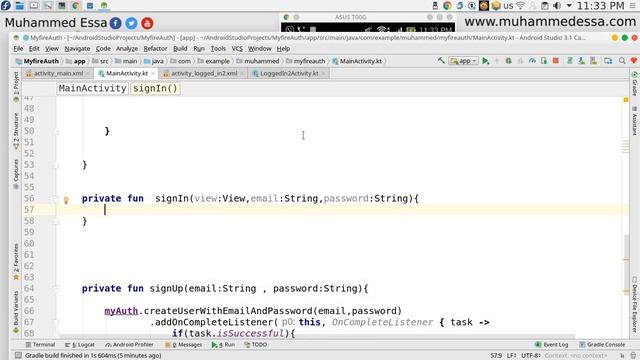Screen dimensions: 640x360
Task: Collapse the signUp function at line 64
Action: point(56,289)
